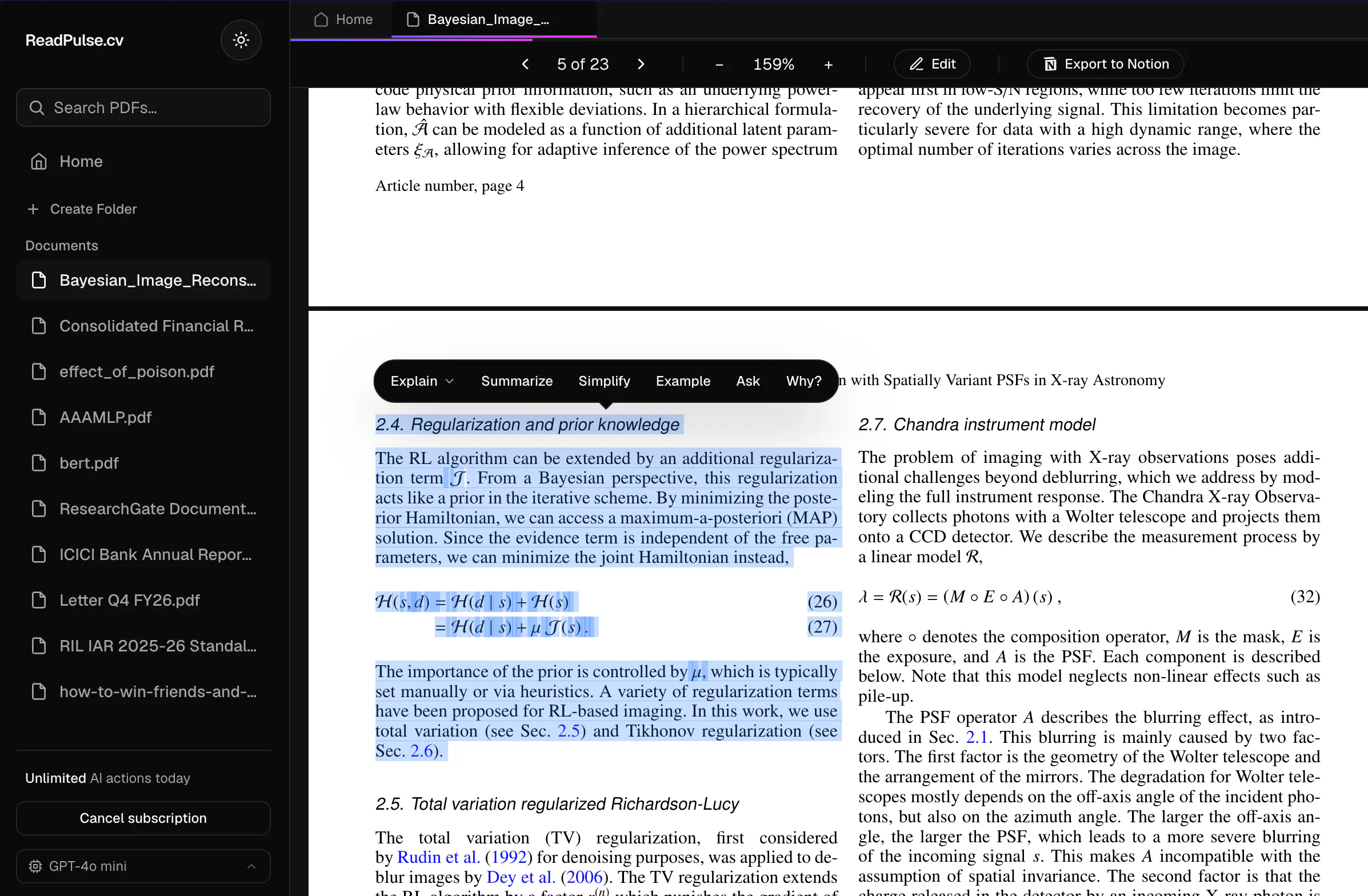Switch to the Home tab

[x=343, y=19]
